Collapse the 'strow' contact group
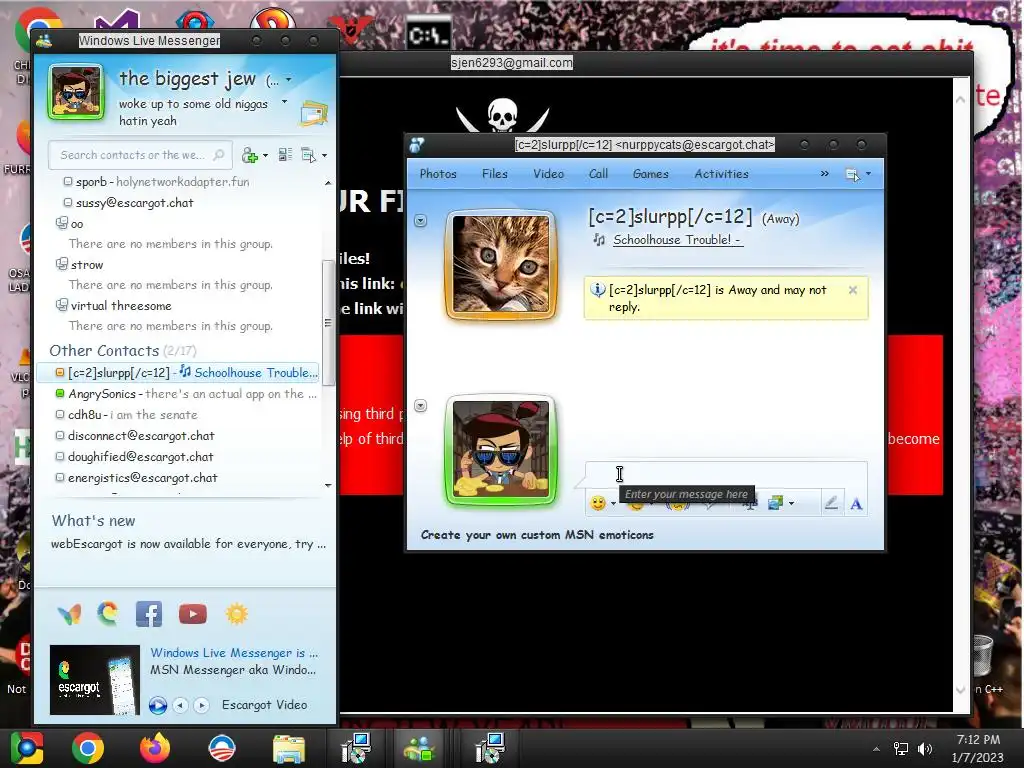 tap(61, 264)
